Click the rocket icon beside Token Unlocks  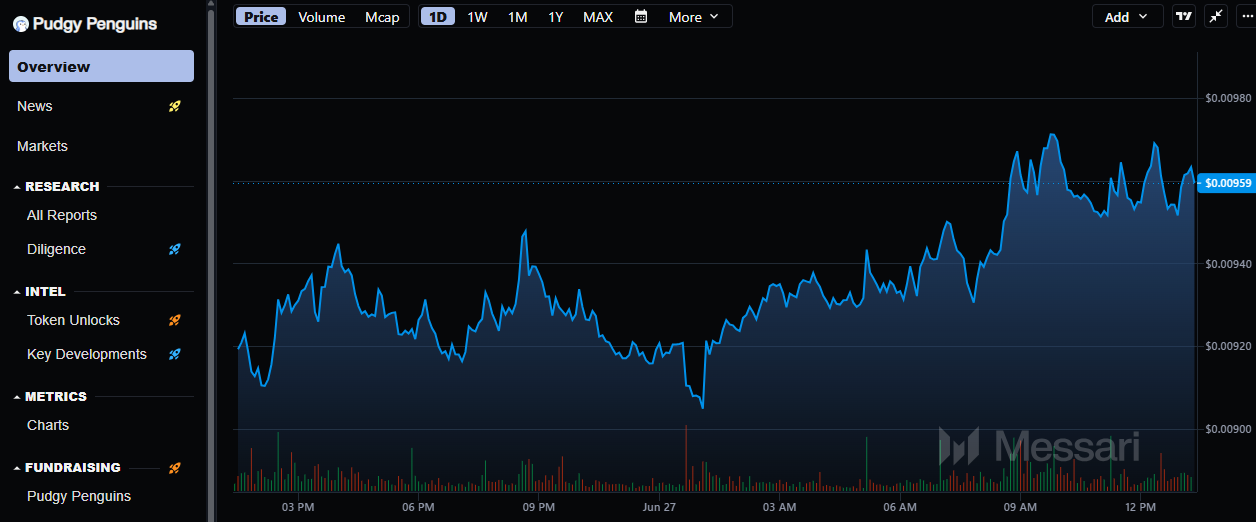click(x=175, y=320)
